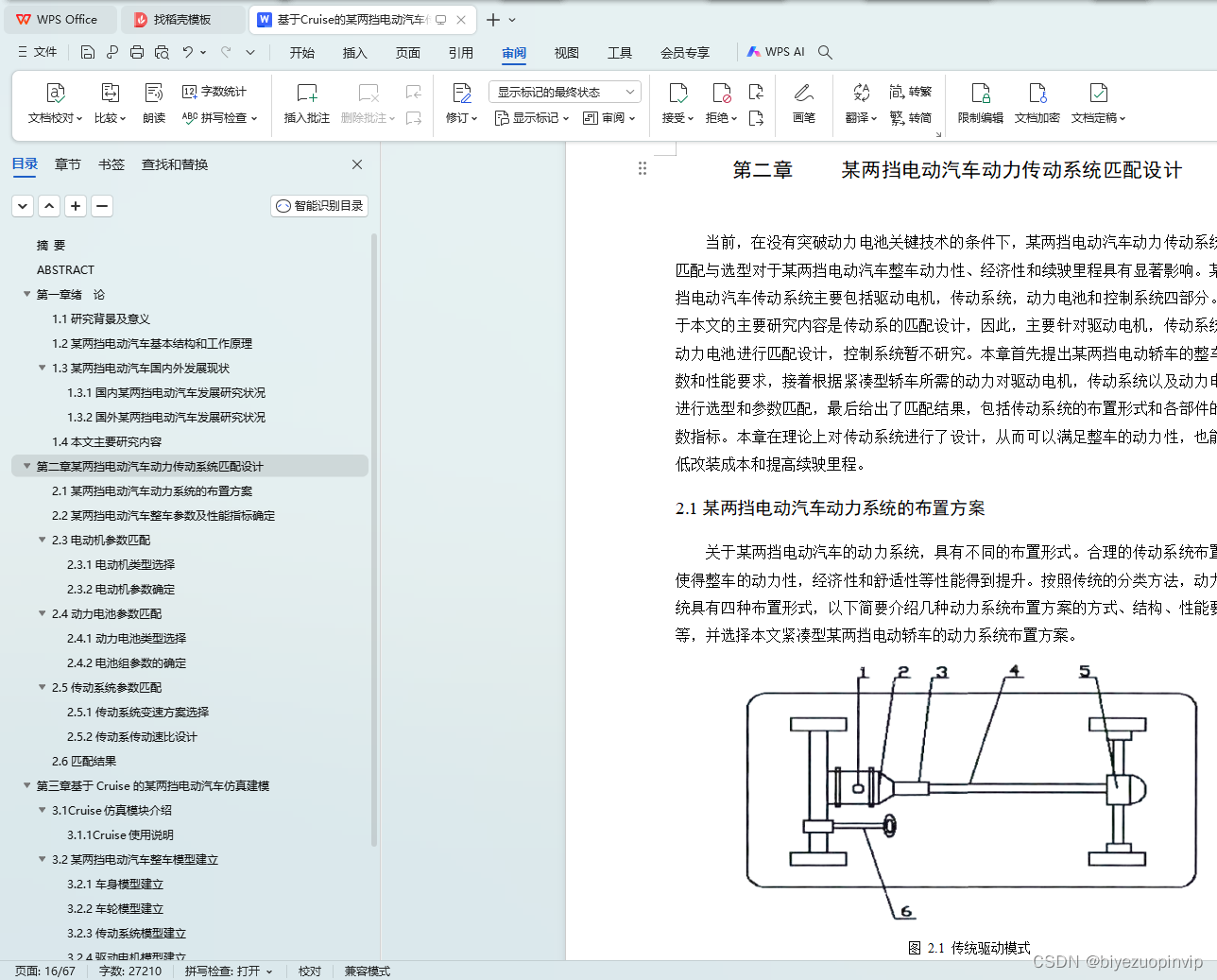The image size is (1217, 980).
Task: Click 字数: 27210 in status bar
Action: pyautogui.click(x=130, y=971)
